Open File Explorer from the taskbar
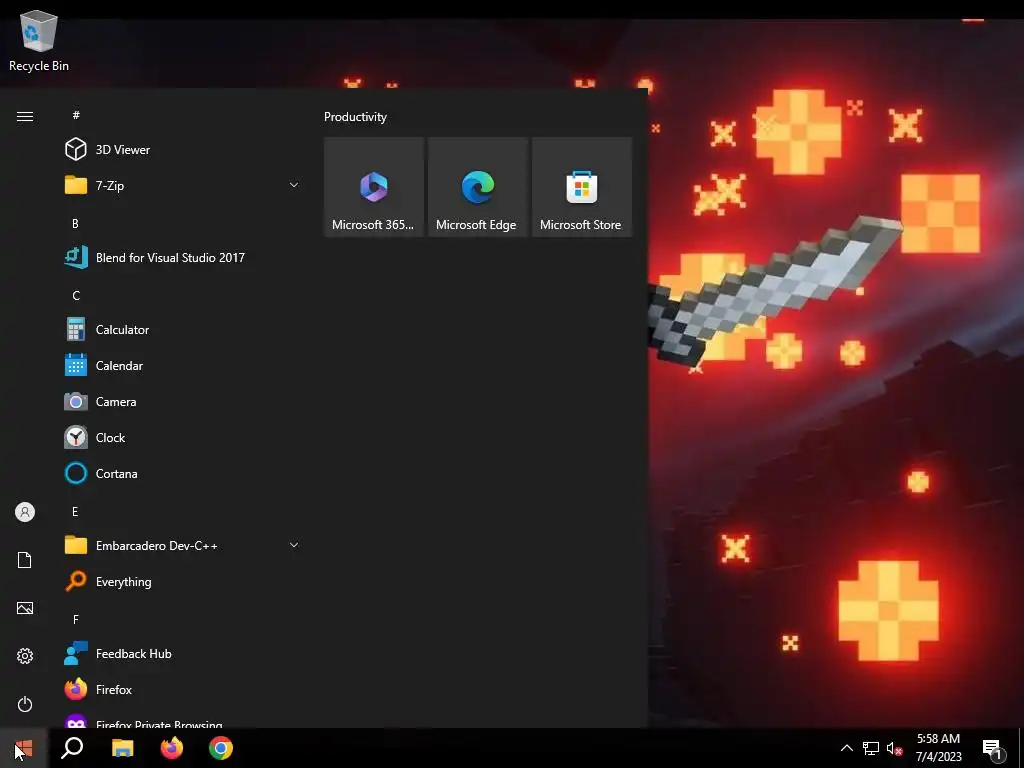This screenshot has height=768, width=1024. [x=122, y=748]
